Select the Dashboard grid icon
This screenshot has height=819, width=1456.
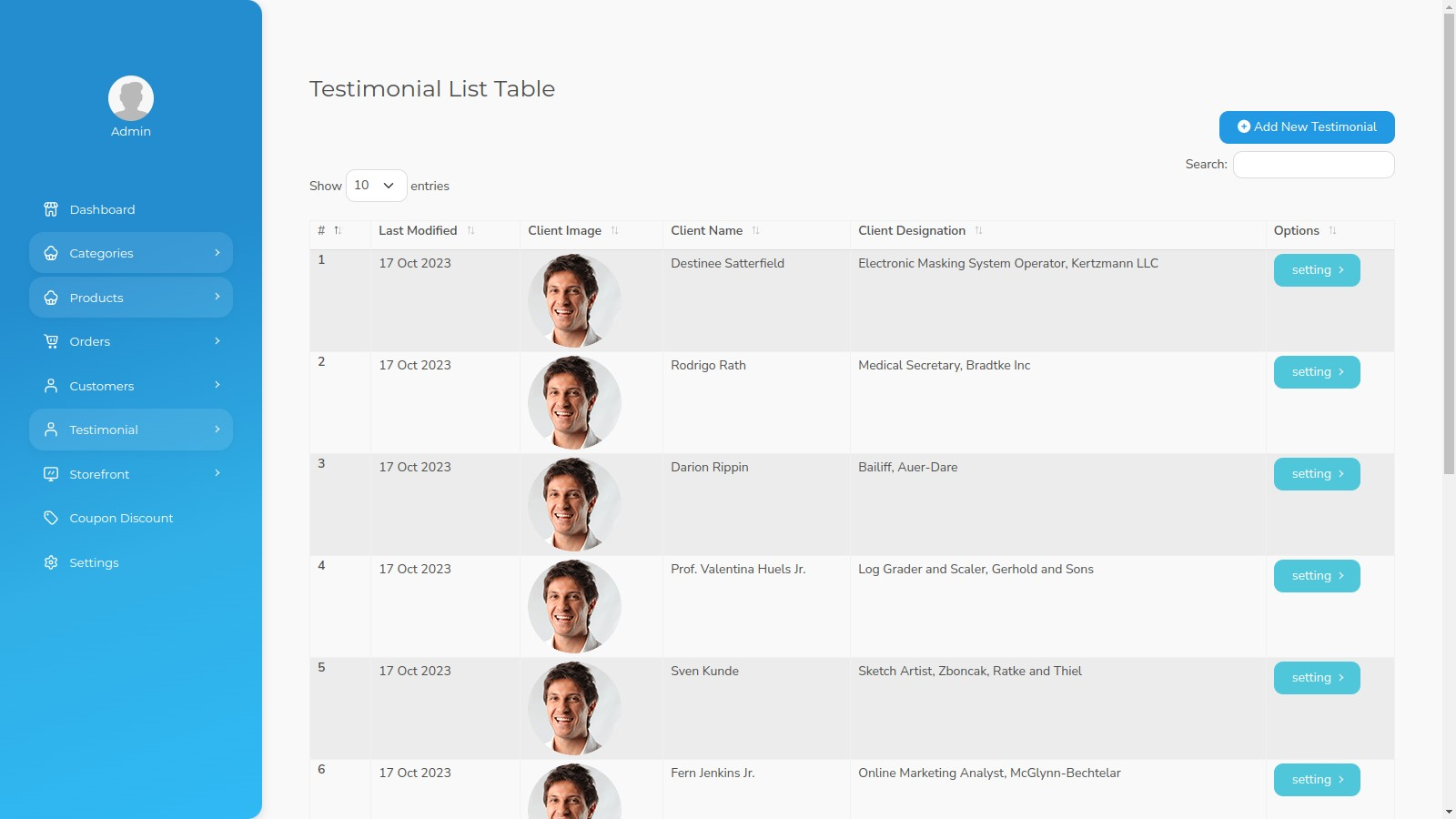pyautogui.click(x=51, y=209)
